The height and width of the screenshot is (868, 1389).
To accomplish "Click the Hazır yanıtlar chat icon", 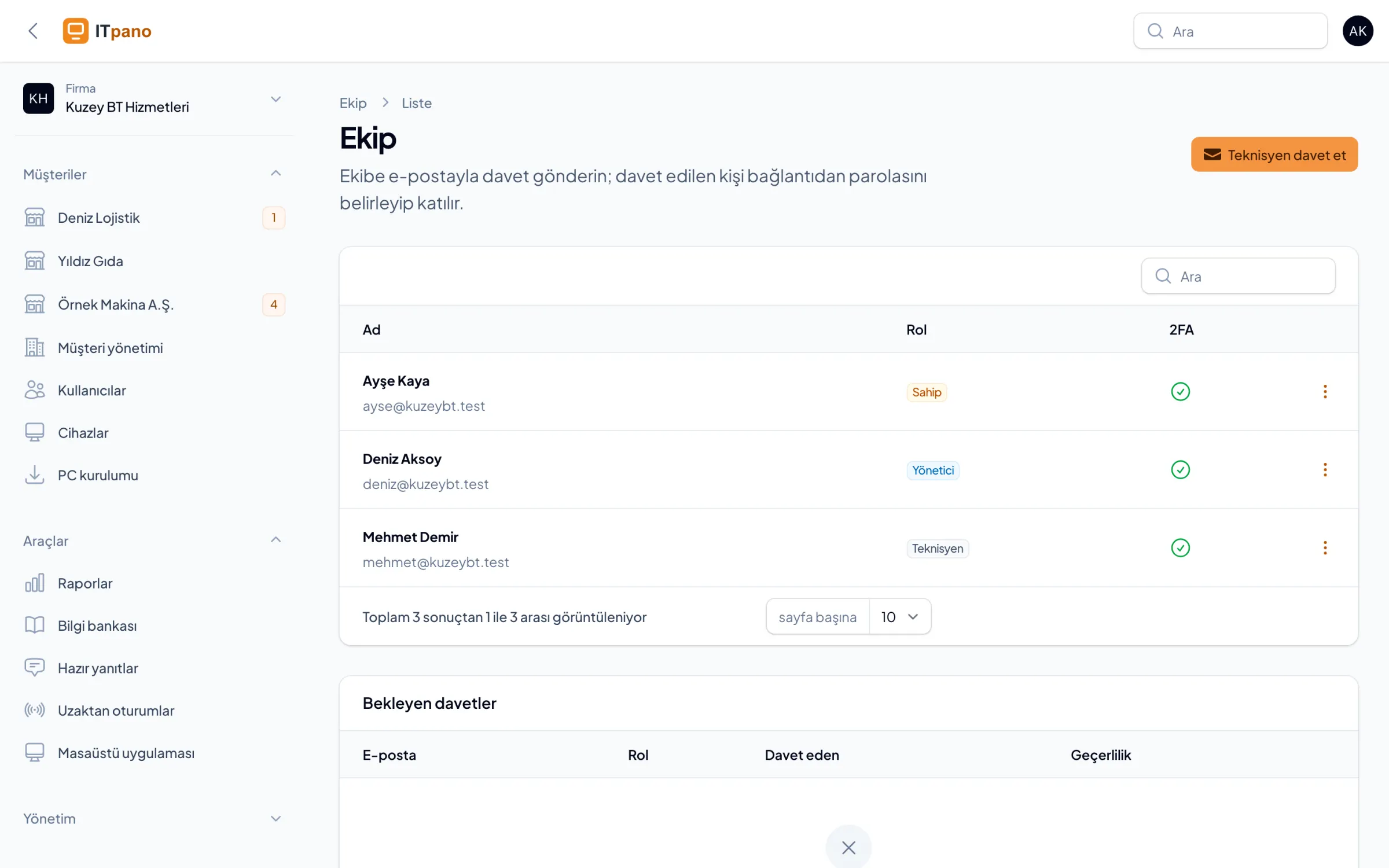I will point(35,668).
